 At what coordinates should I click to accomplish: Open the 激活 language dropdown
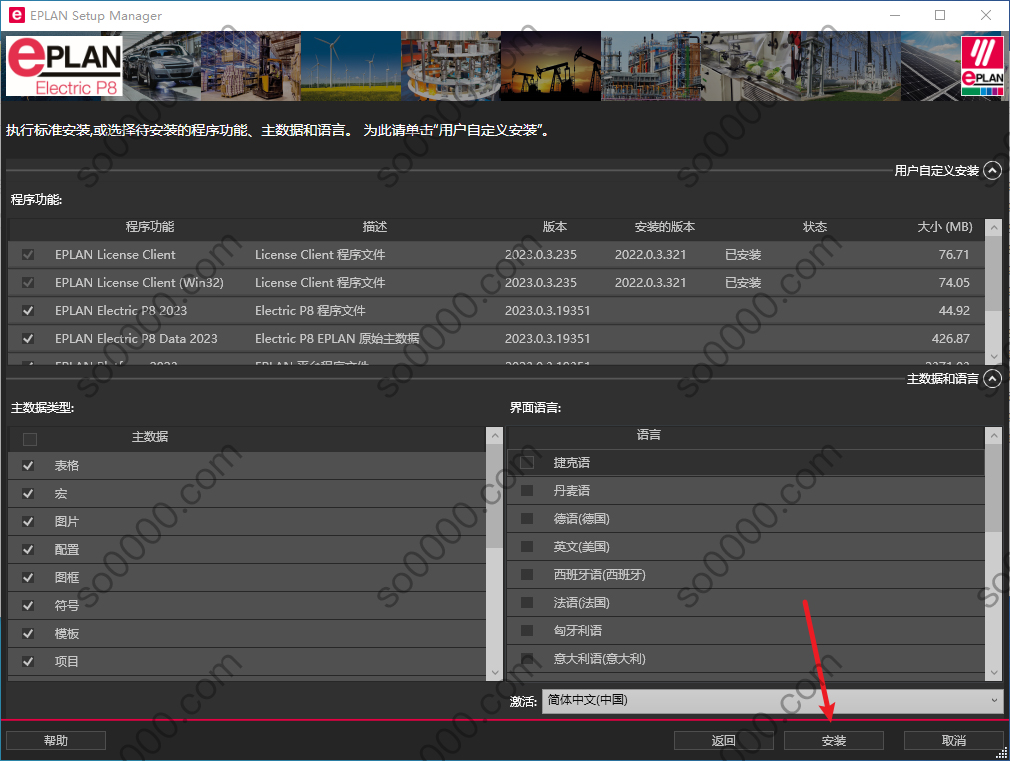[x=772, y=700]
